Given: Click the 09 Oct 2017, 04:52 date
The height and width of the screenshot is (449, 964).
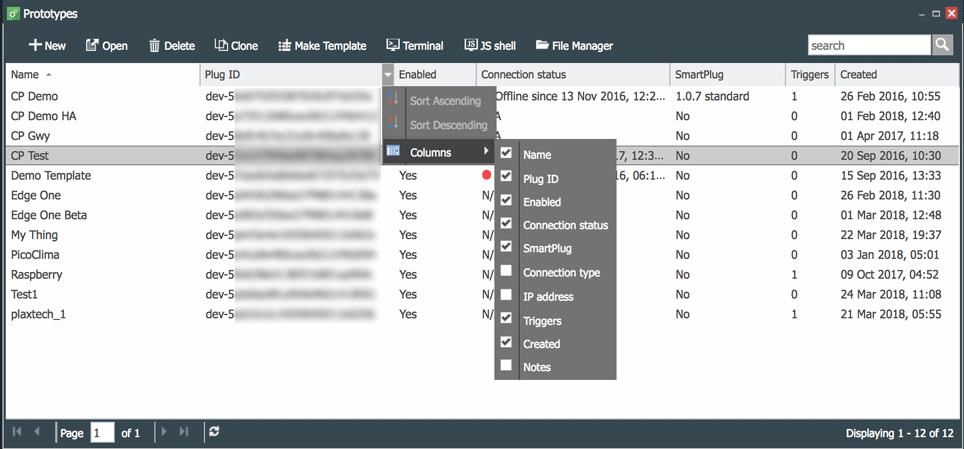Looking at the screenshot, I should tap(890, 274).
